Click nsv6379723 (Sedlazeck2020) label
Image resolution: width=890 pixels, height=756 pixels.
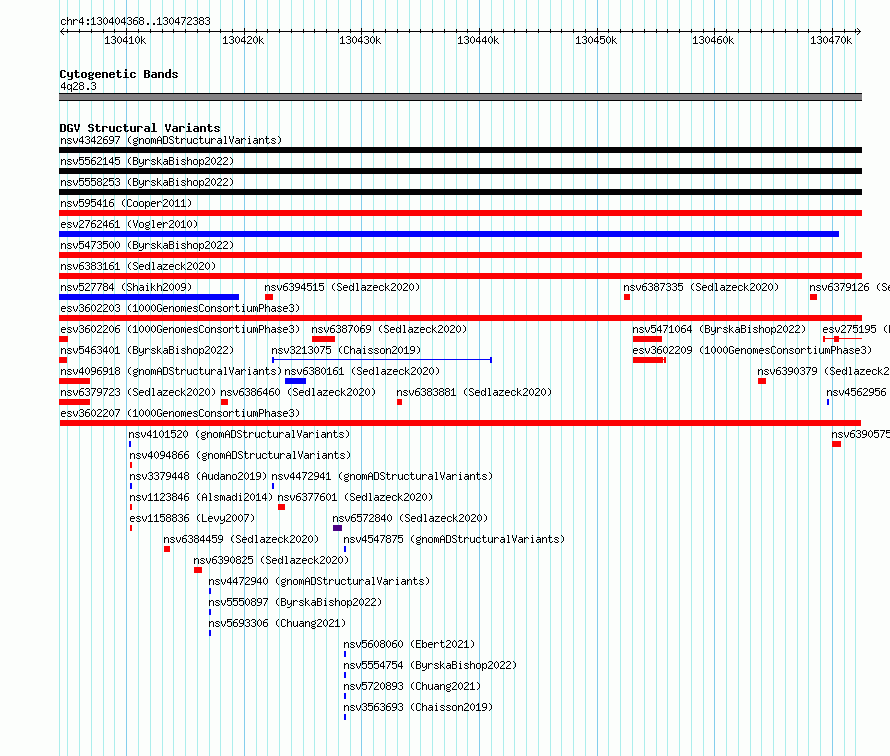(138, 392)
